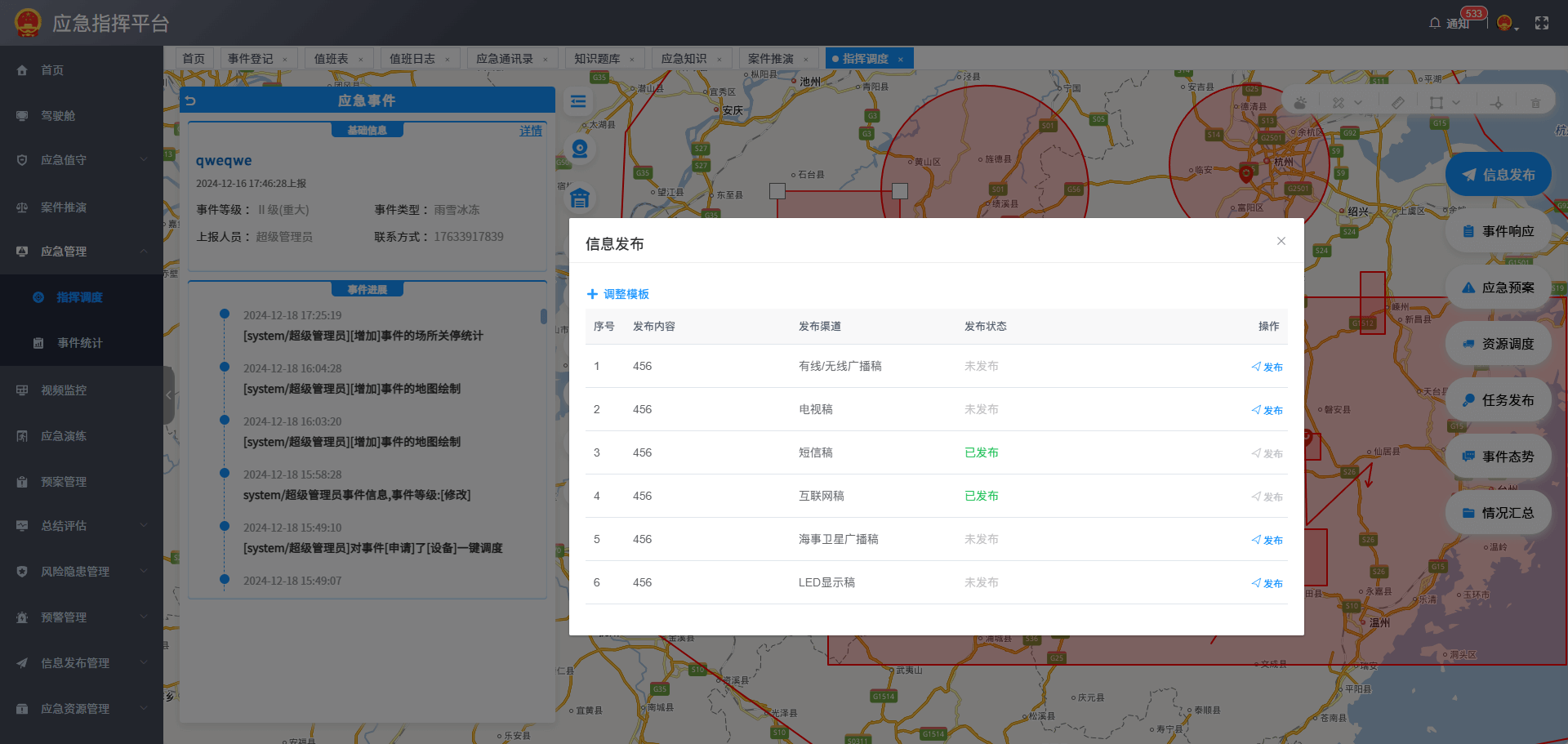The height and width of the screenshot is (744, 1568).
Task: Click the warehouse resource icon on the map
Action: click(579, 198)
